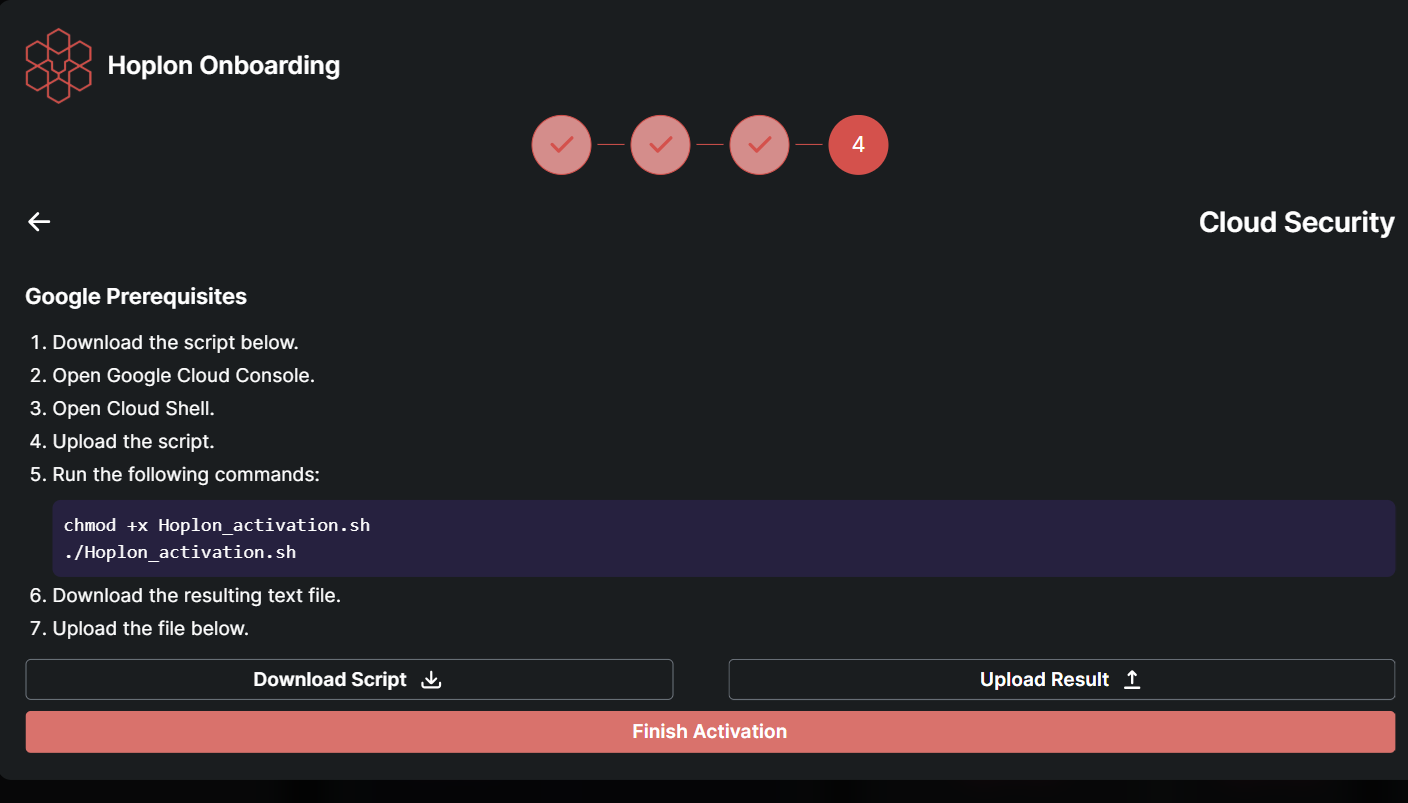Click the 'Upload the script.' step
The image size is (1408, 803).
click(x=133, y=441)
